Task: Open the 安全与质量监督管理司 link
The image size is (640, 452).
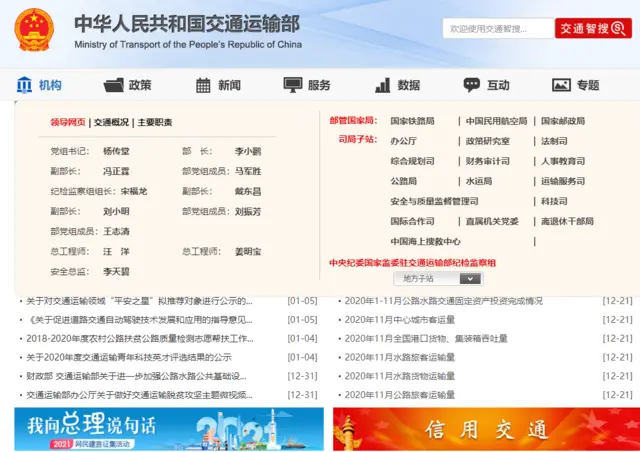Action: [x=434, y=201]
